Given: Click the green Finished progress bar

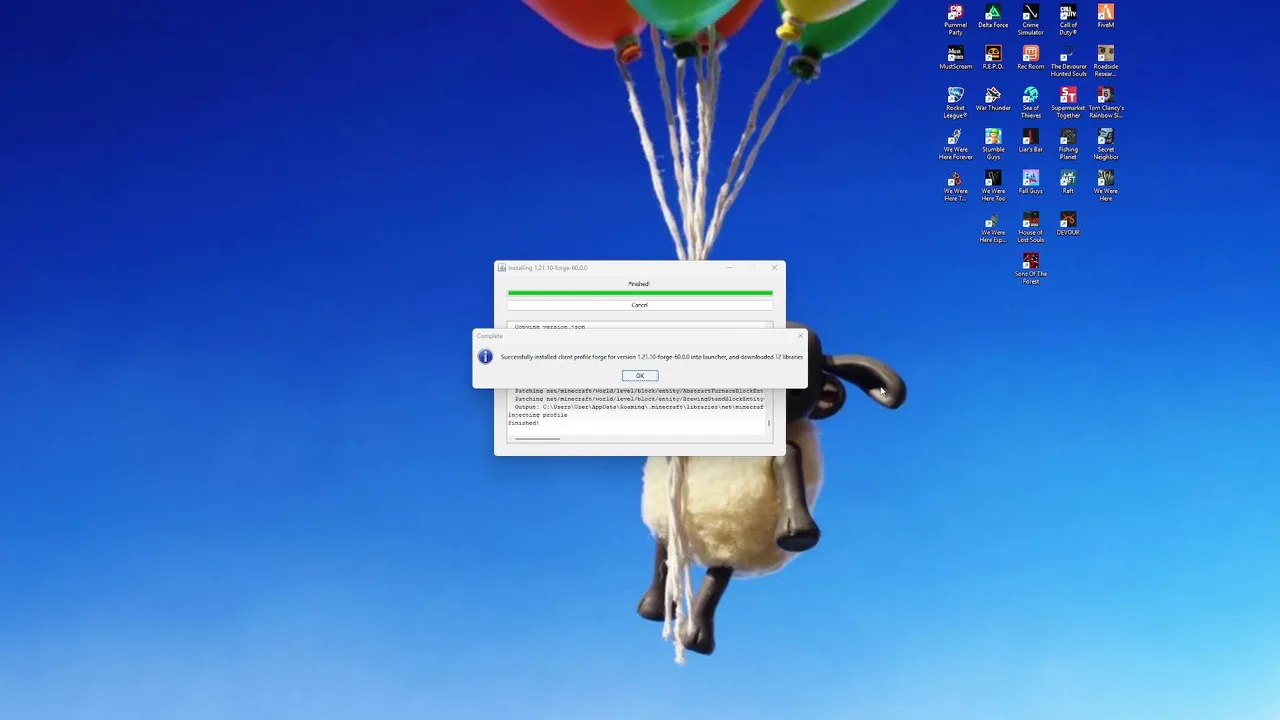Looking at the screenshot, I should click(x=640, y=293).
